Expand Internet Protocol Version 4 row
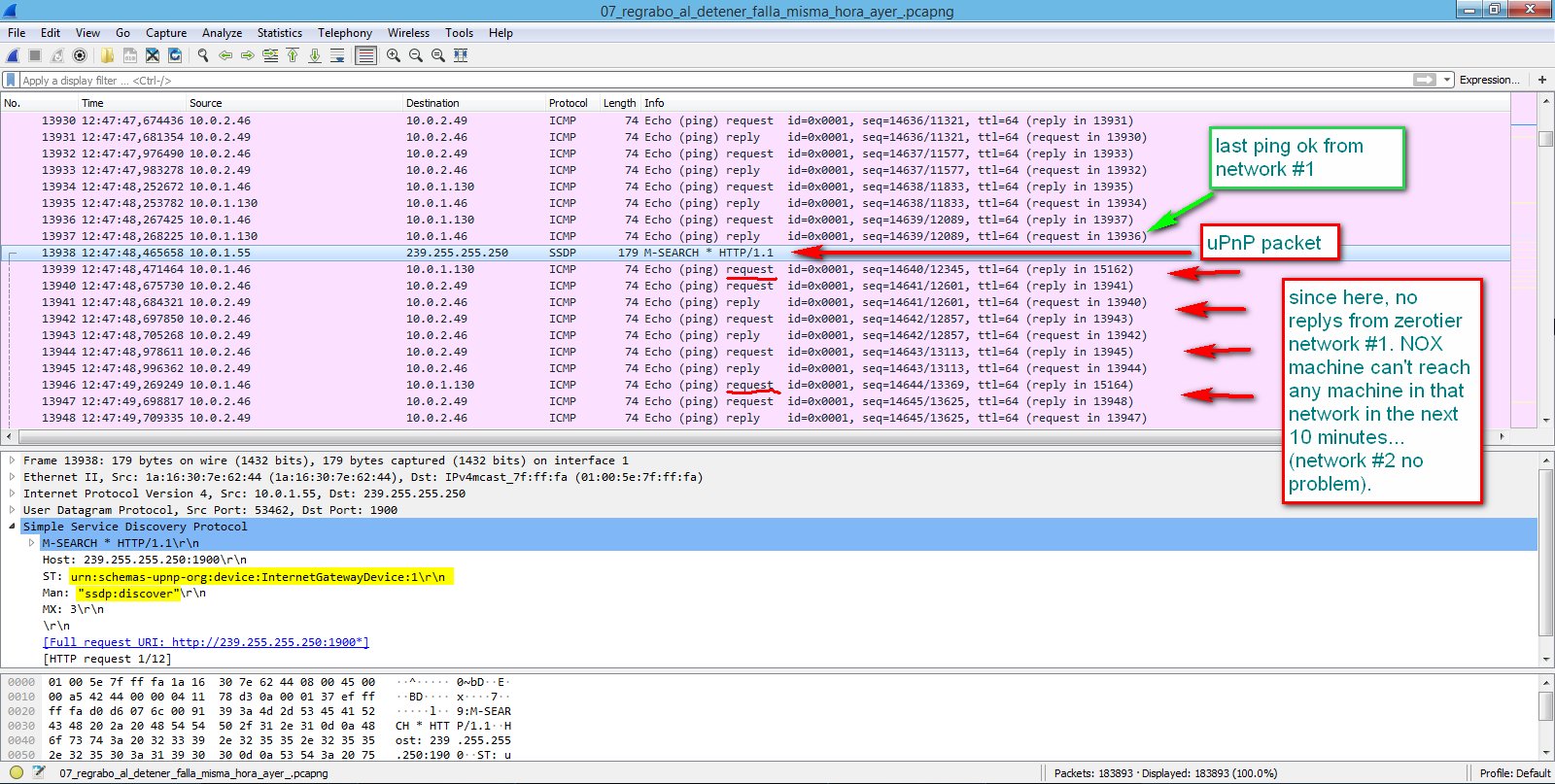Image resolution: width=1555 pixels, height=784 pixels. click(x=12, y=494)
